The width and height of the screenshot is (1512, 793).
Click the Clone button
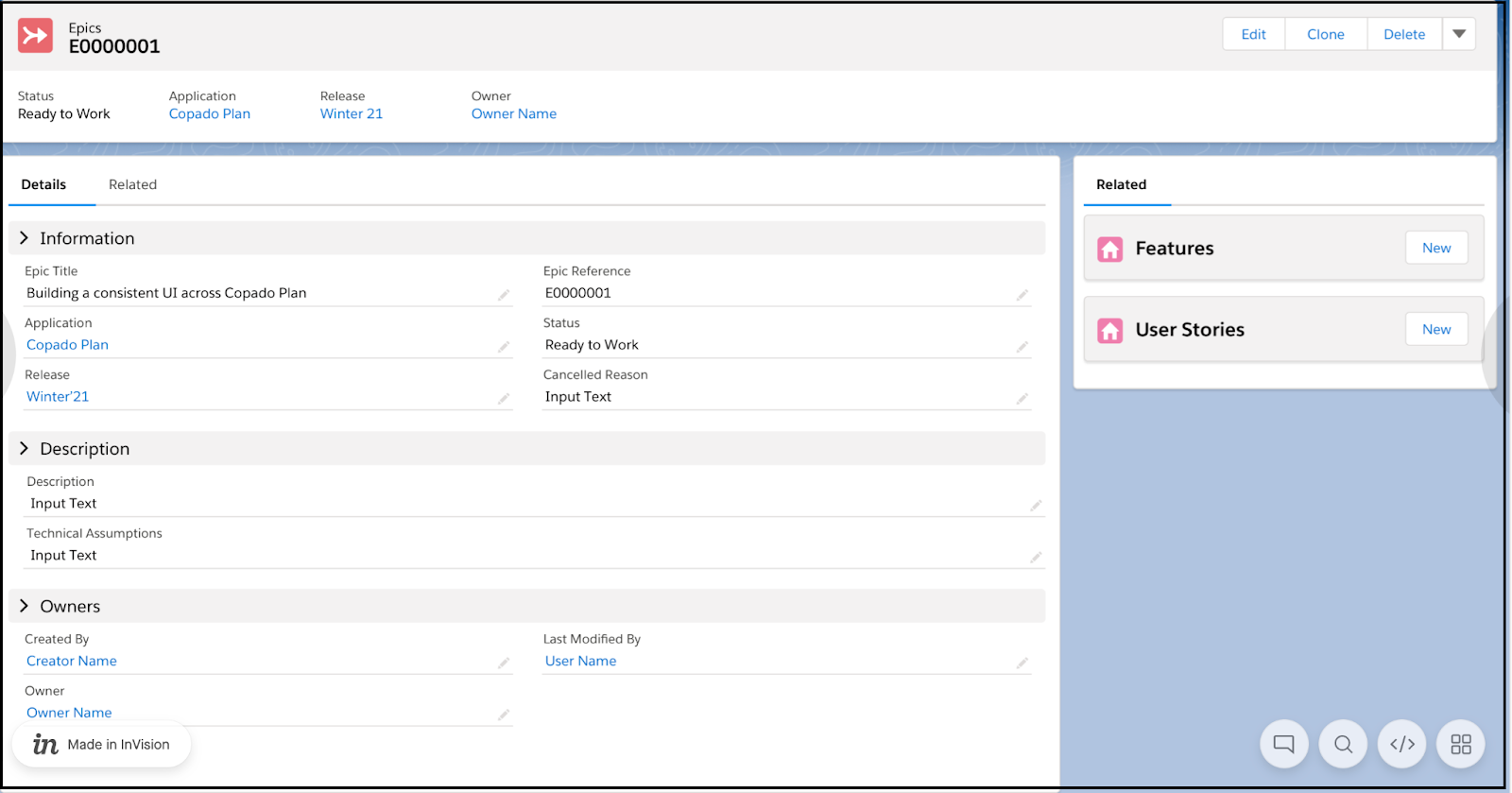1325,34
